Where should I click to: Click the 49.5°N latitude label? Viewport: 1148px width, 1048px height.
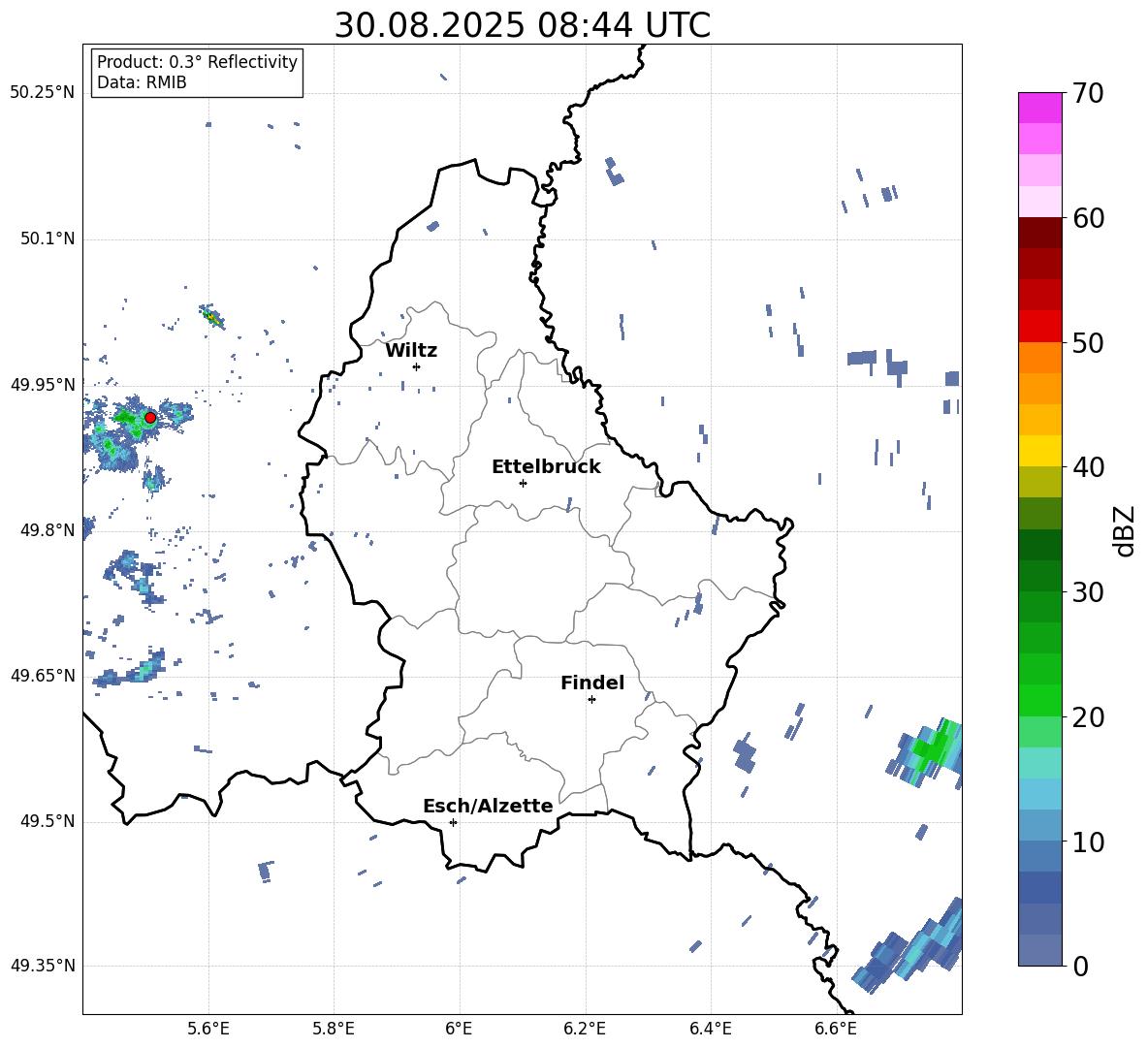pyautogui.click(x=48, y=821)
